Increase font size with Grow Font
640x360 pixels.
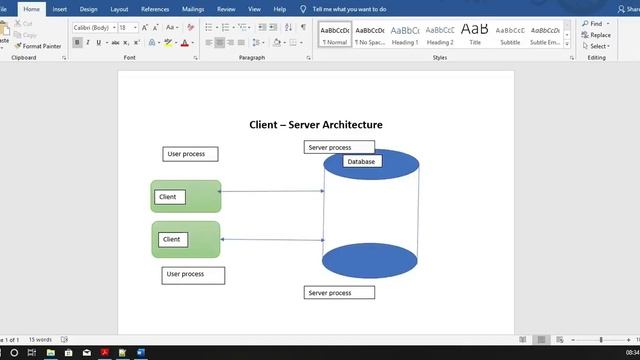pyautogui.click(x=144, y=28)
